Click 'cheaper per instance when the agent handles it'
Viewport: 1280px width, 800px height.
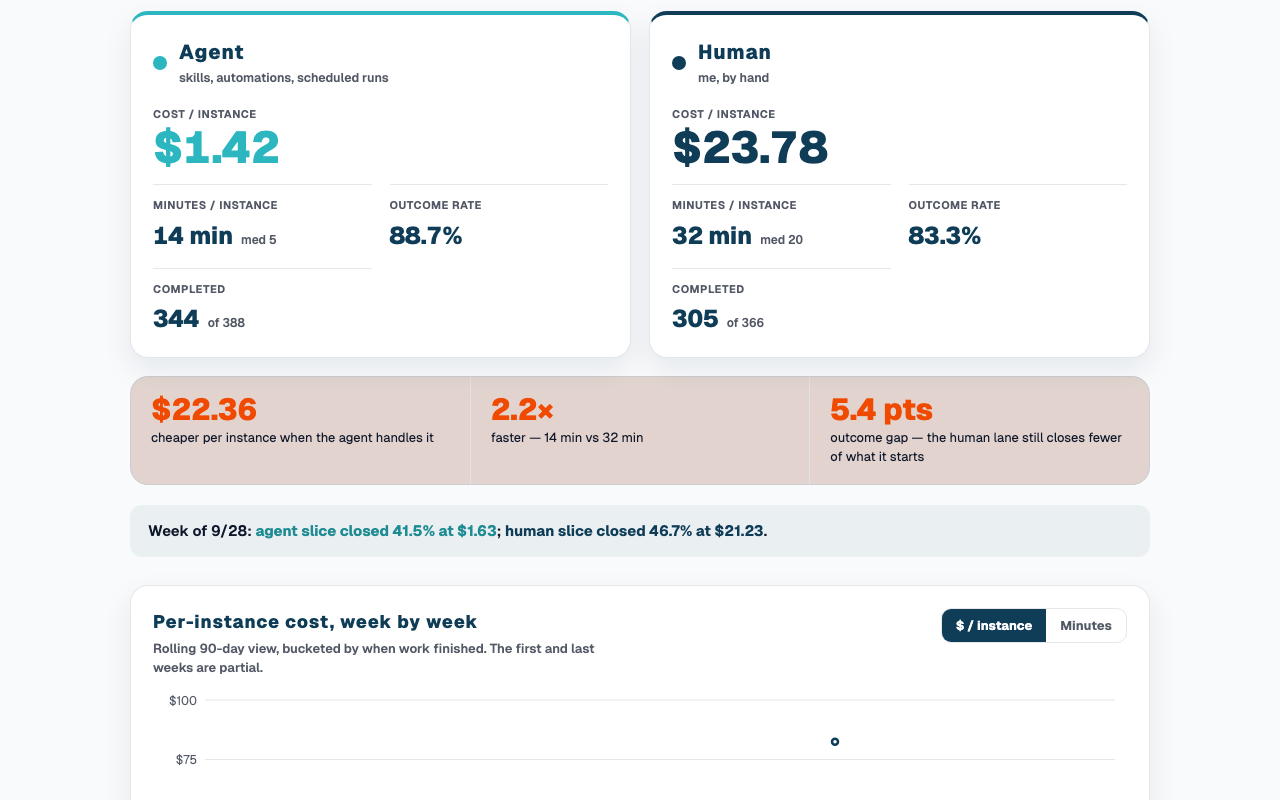click(x=292, y=438)
